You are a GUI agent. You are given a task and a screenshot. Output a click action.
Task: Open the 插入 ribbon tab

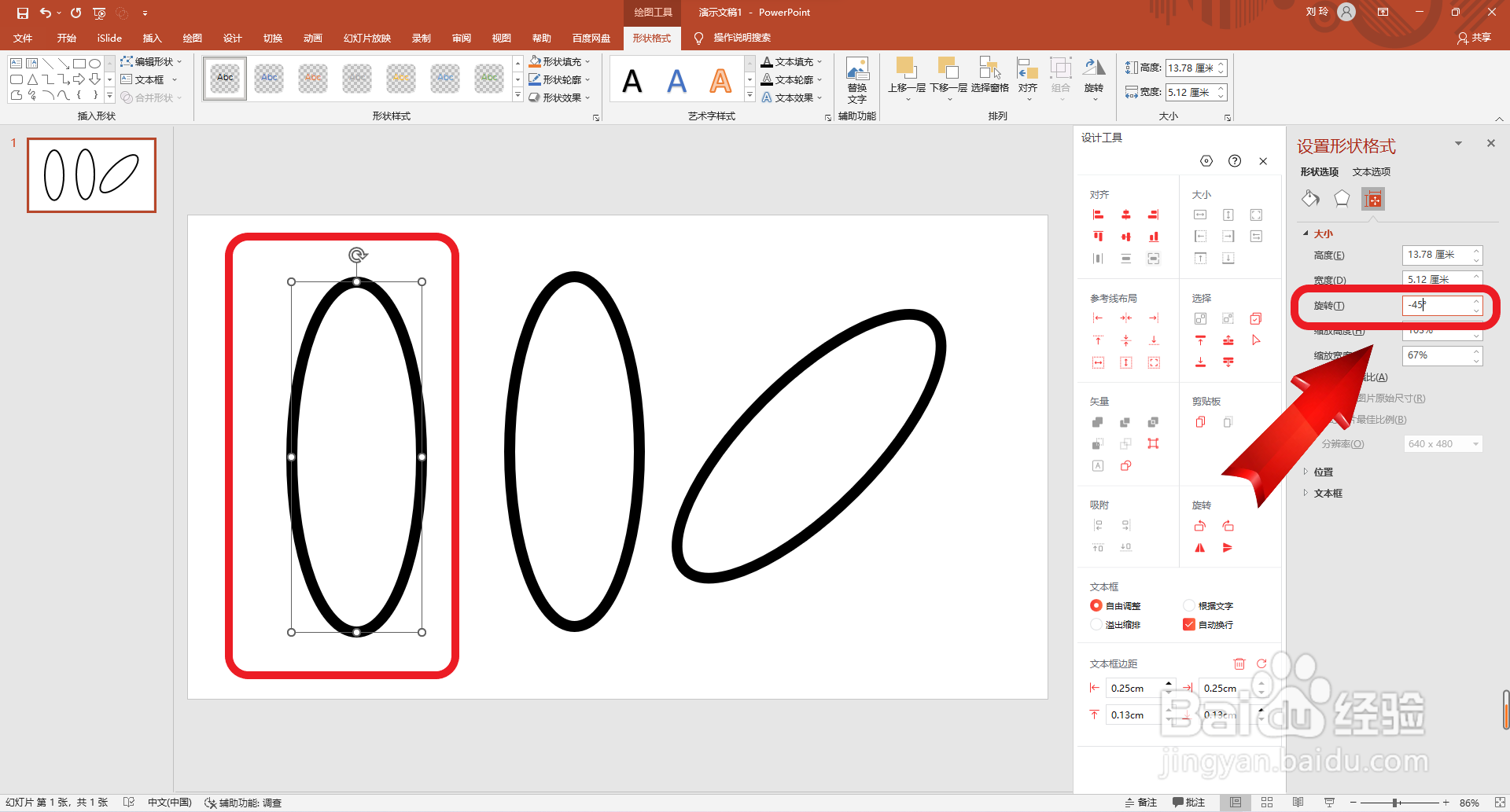[x=152, y=38]
